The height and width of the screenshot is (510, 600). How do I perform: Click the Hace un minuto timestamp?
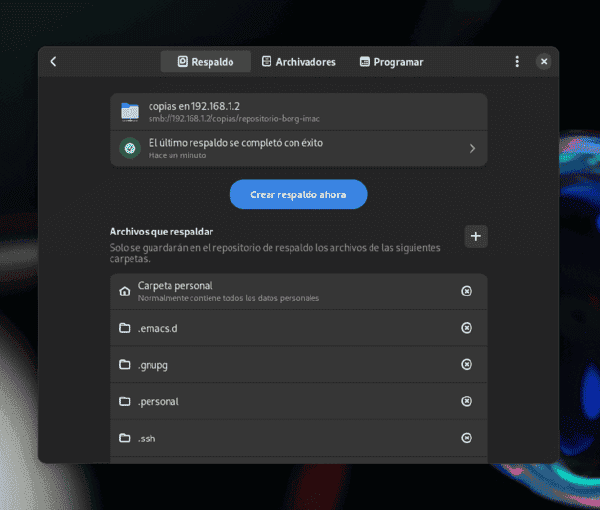(177, 155)
